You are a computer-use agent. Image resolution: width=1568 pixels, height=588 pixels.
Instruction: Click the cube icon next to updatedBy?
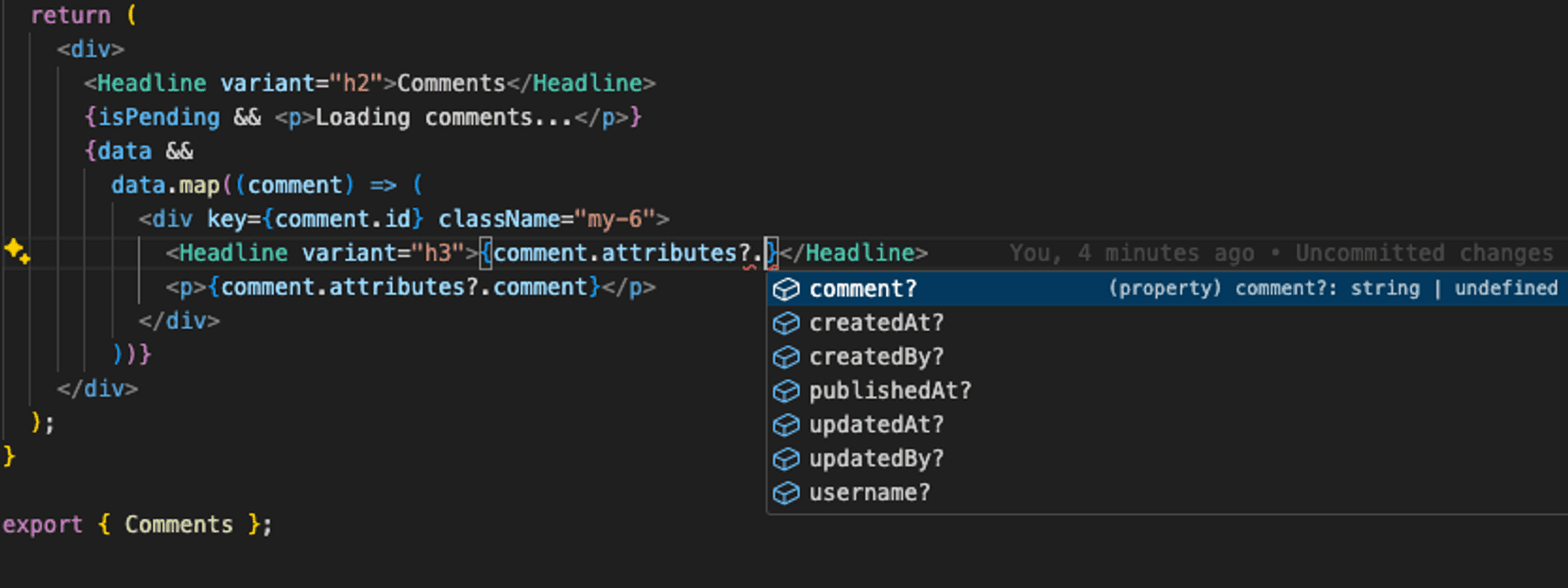pyautogui.click(x=786, y=459)
